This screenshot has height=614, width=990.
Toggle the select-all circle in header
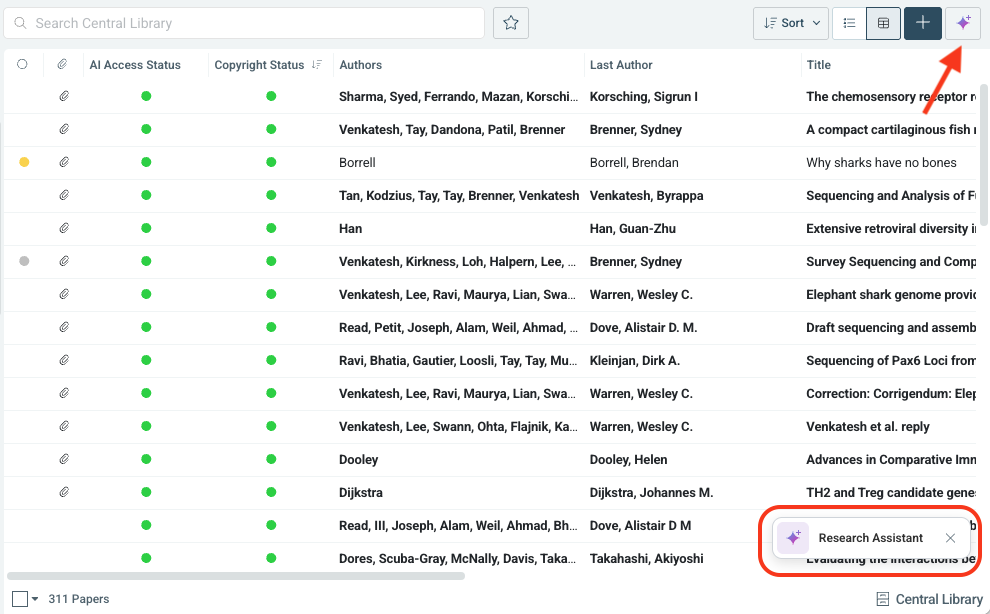click(x=22, y=64)
